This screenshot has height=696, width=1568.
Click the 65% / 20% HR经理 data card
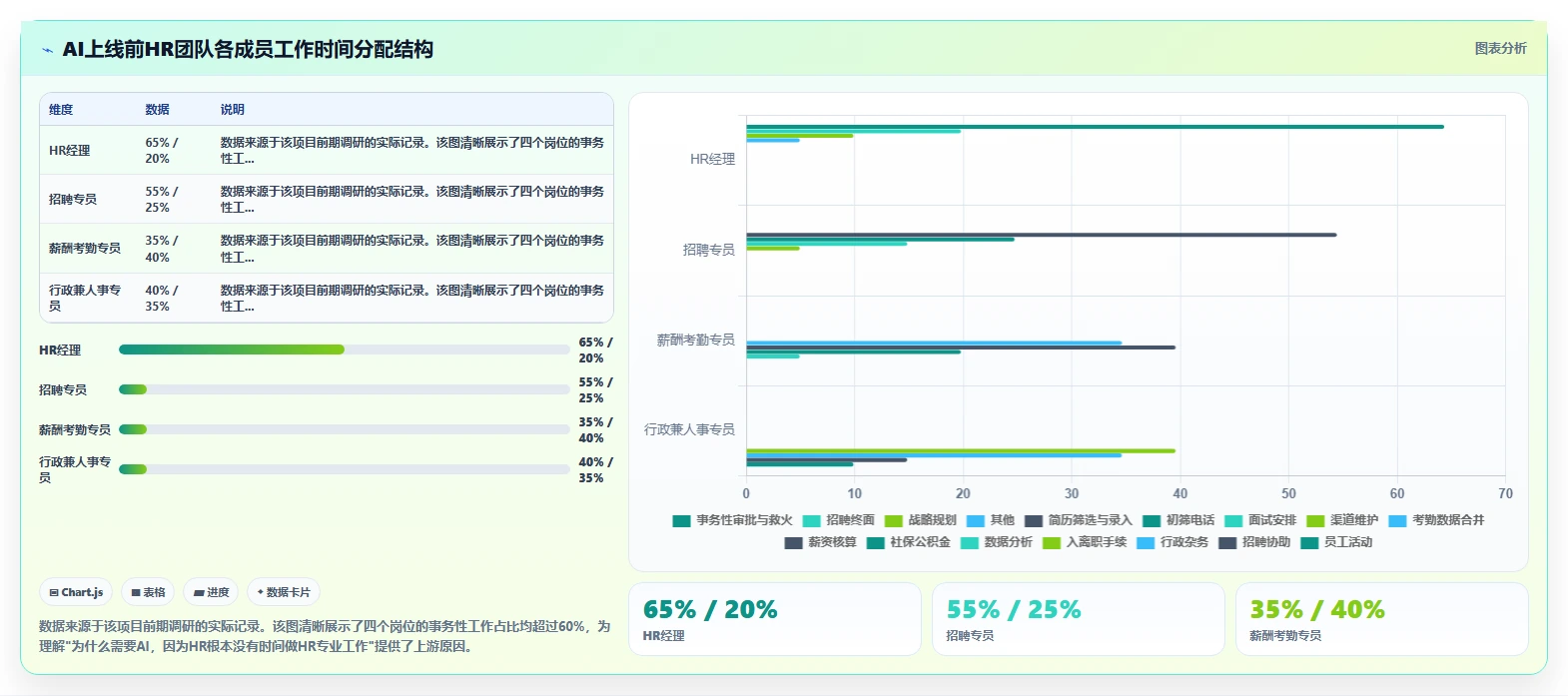[x=775, y=619]
